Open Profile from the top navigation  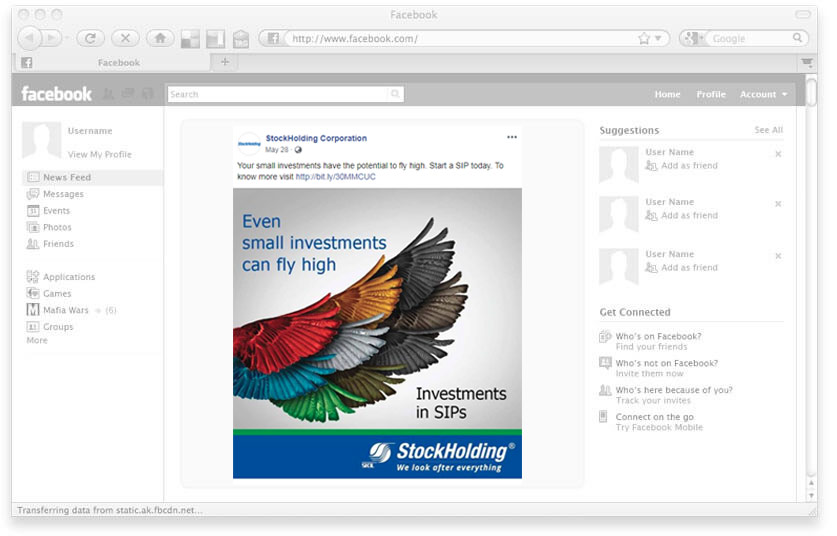(x=711, y=94)
